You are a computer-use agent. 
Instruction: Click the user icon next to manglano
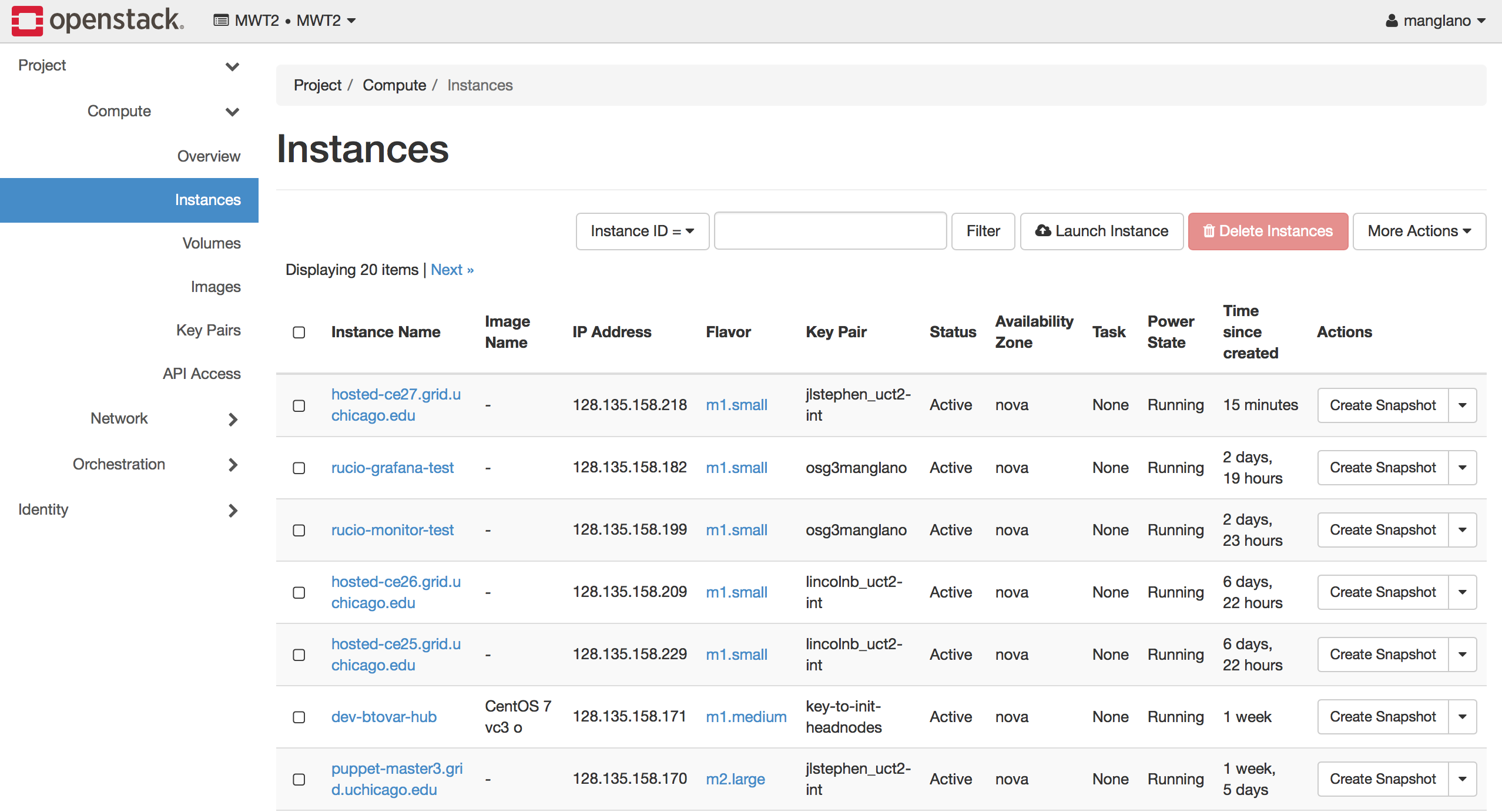coord(1392,21)
